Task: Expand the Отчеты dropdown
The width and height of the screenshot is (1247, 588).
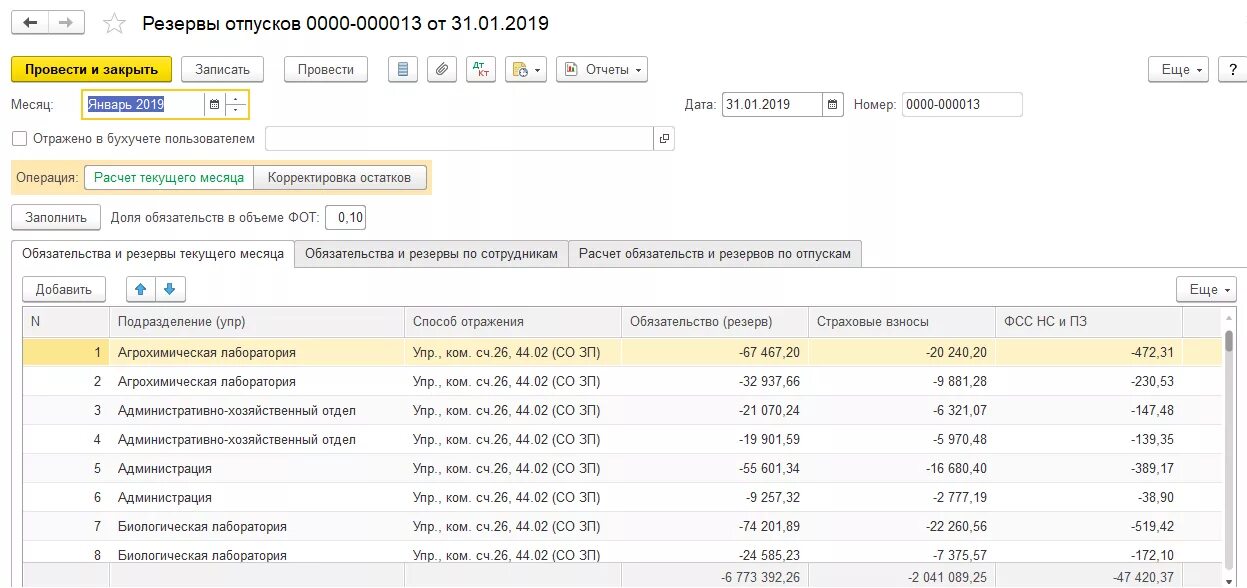Action: [x=602, y=70]
